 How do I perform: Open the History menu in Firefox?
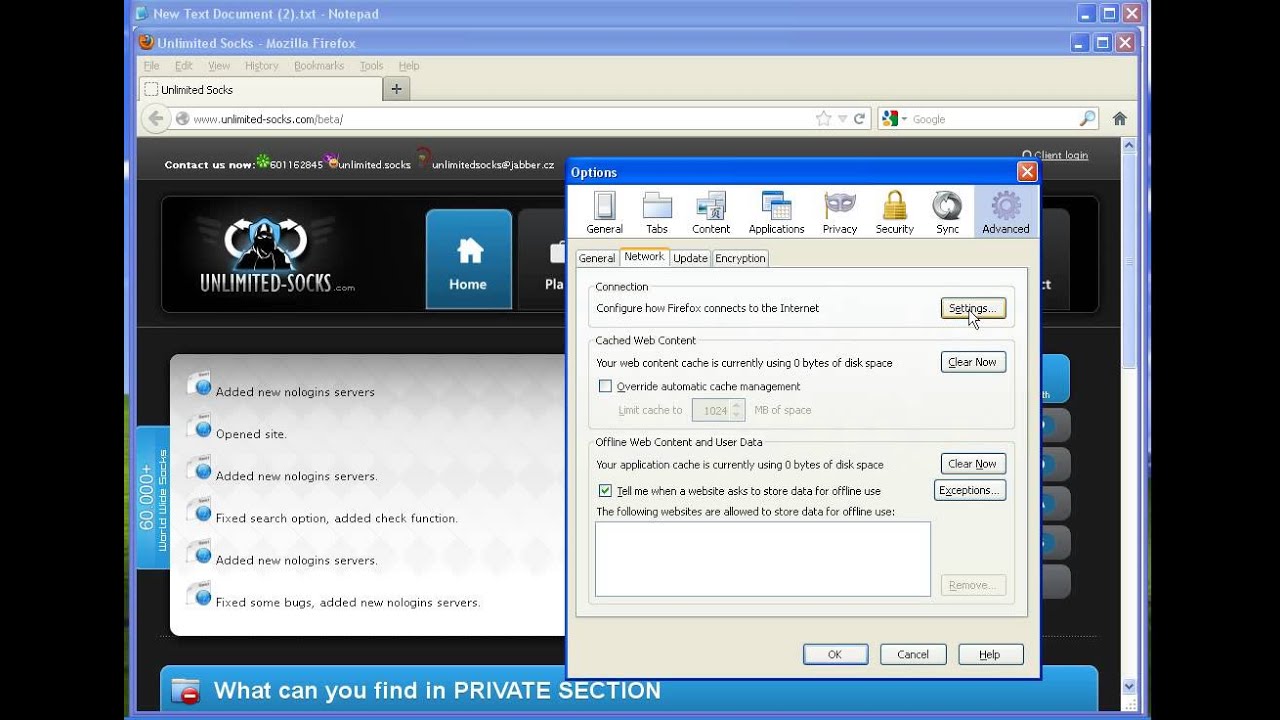[261, 66]
